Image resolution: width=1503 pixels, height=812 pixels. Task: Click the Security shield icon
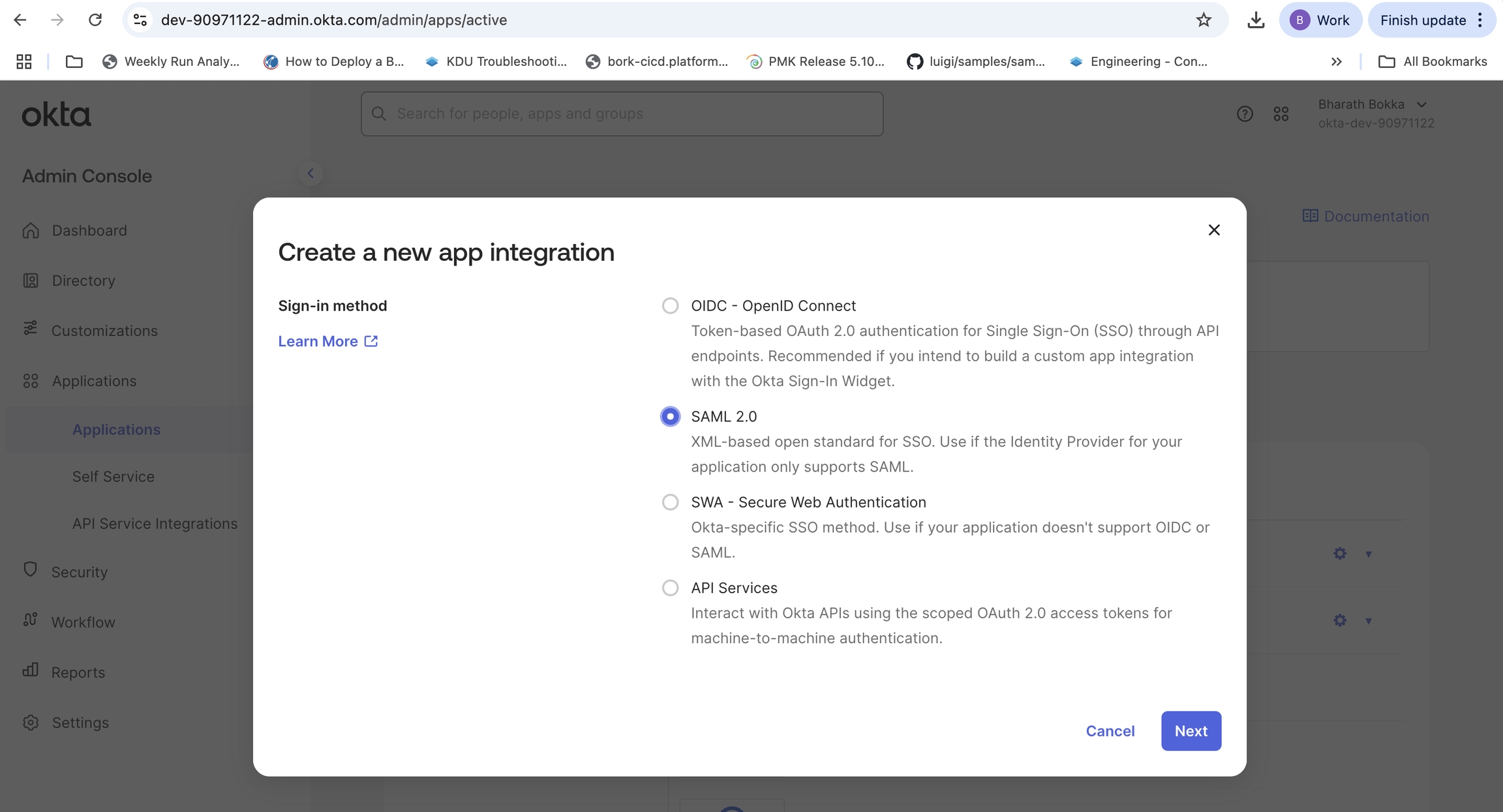click(31, 569)
